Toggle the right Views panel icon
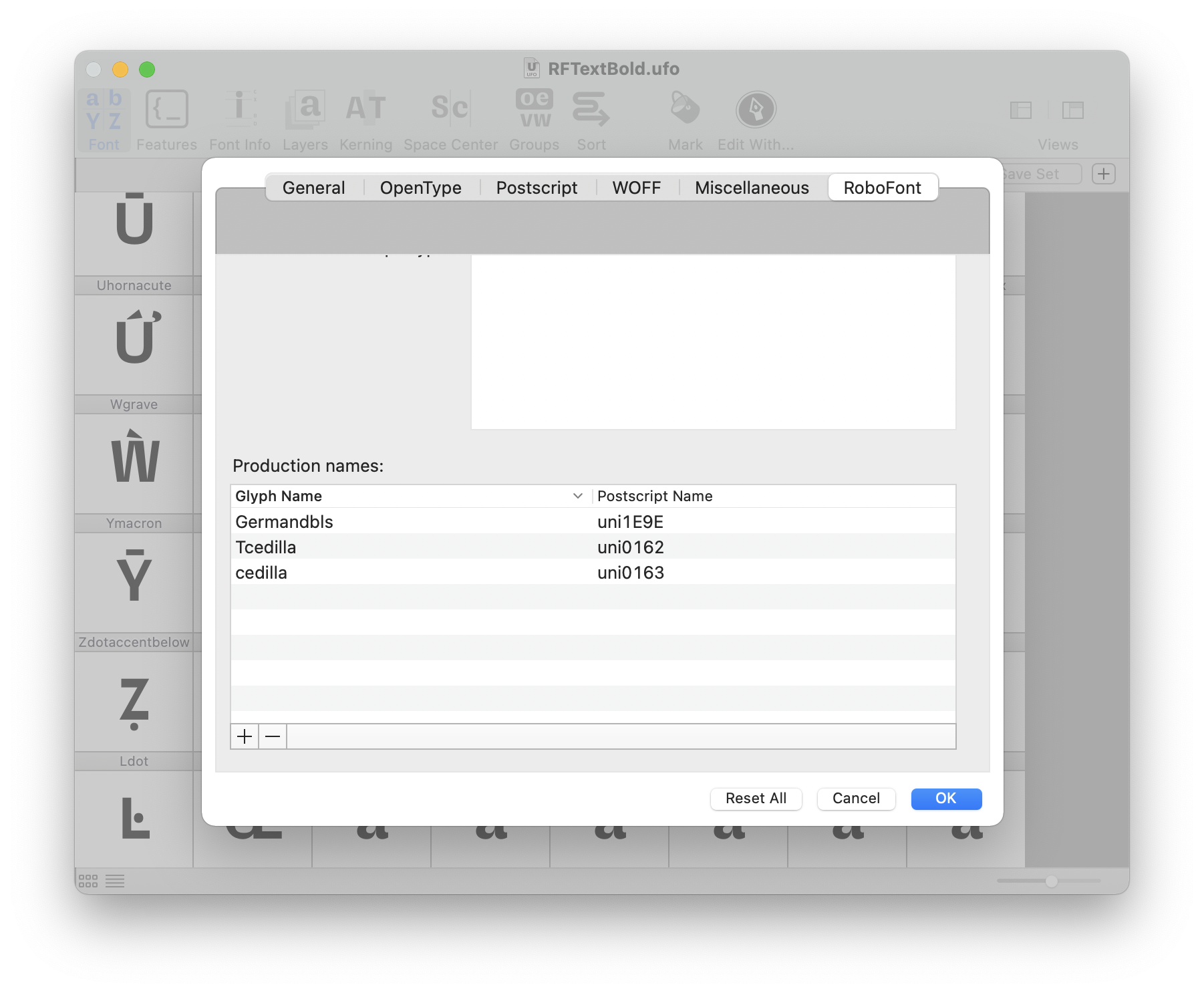 [1073, 110]
